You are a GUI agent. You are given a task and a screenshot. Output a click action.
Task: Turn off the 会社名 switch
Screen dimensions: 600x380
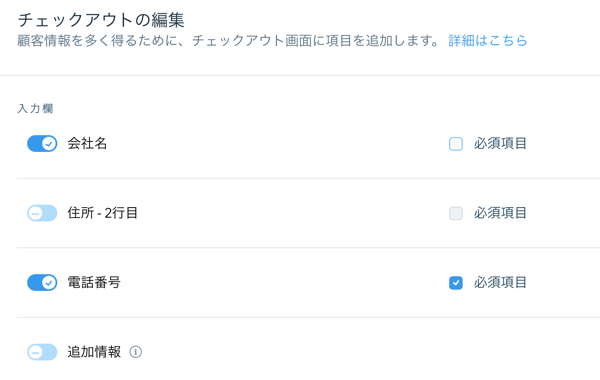pos(42,144)
